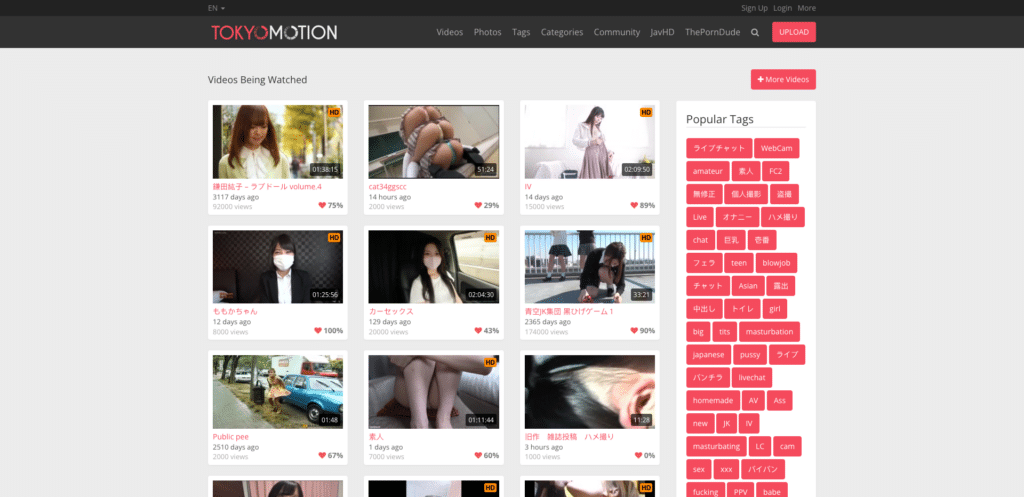Click the heart icon beside 89% rating
This screenshot has height=497, width=1024.
click(634, 205)
